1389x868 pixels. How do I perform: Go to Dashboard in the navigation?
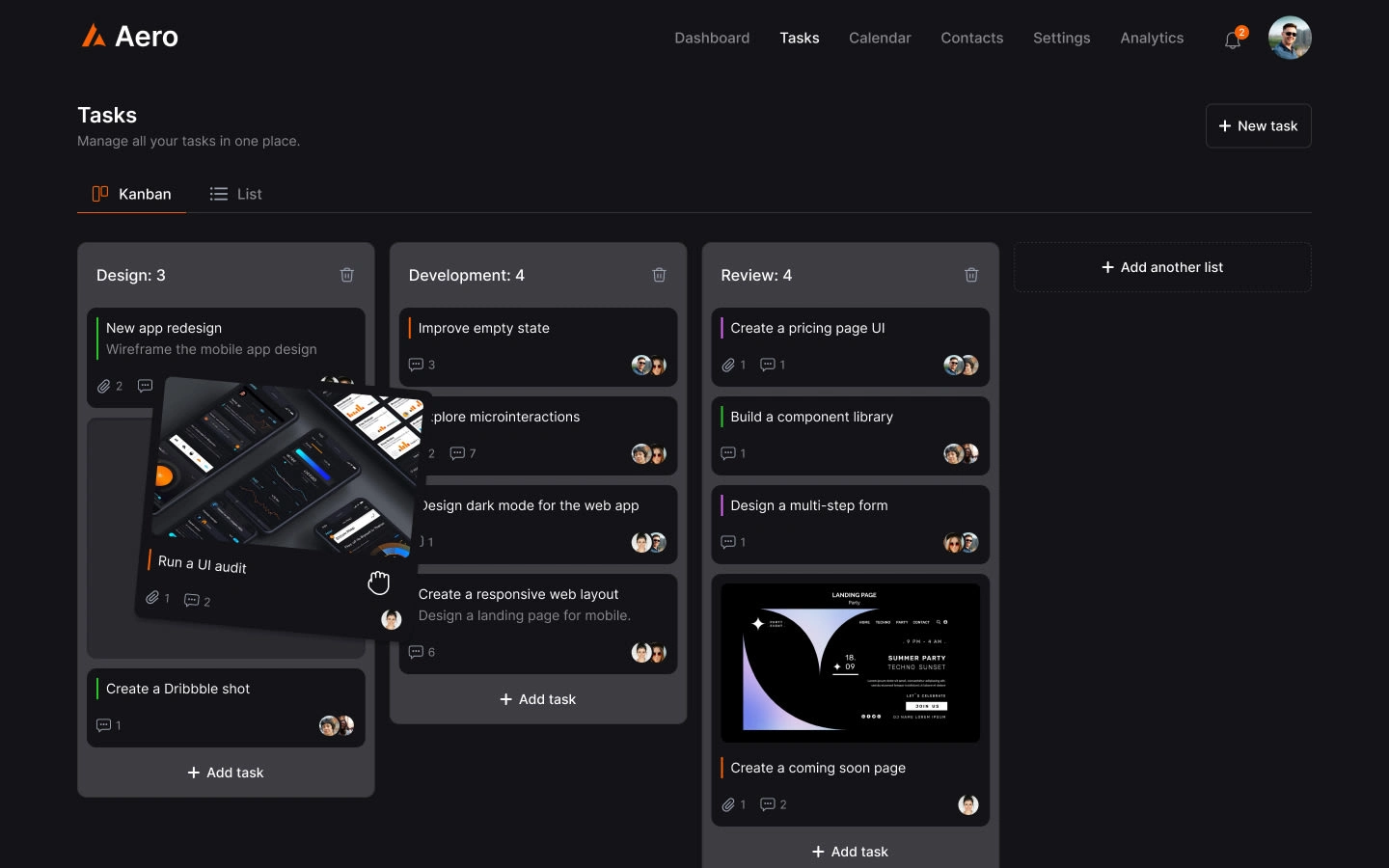coord(712,38)
